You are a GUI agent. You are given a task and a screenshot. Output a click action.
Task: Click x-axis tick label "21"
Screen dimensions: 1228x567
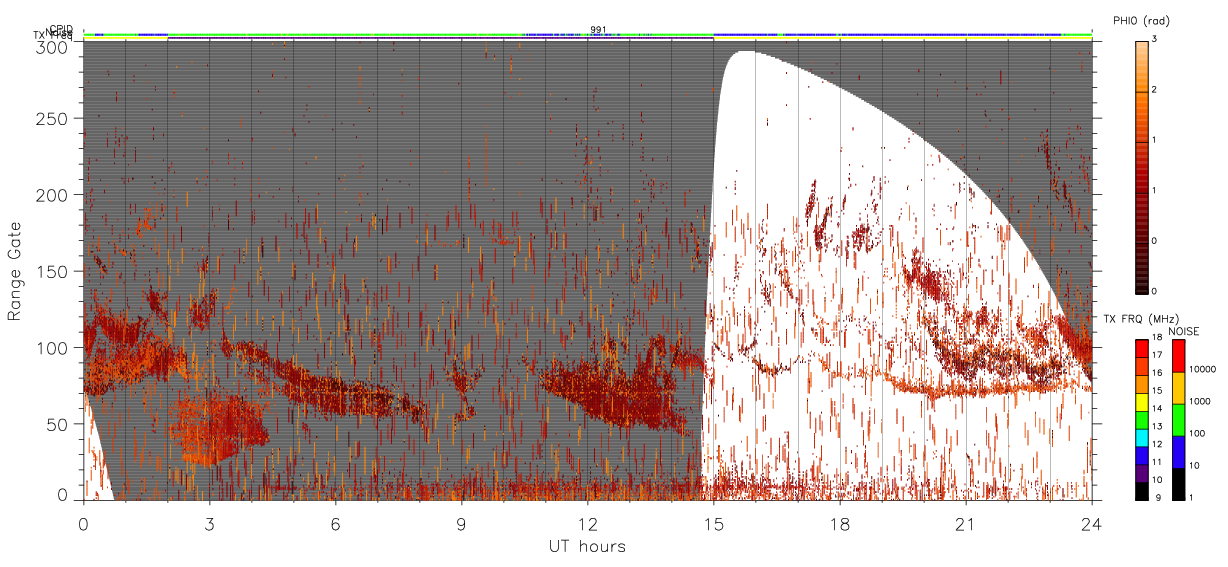(966, 523)
